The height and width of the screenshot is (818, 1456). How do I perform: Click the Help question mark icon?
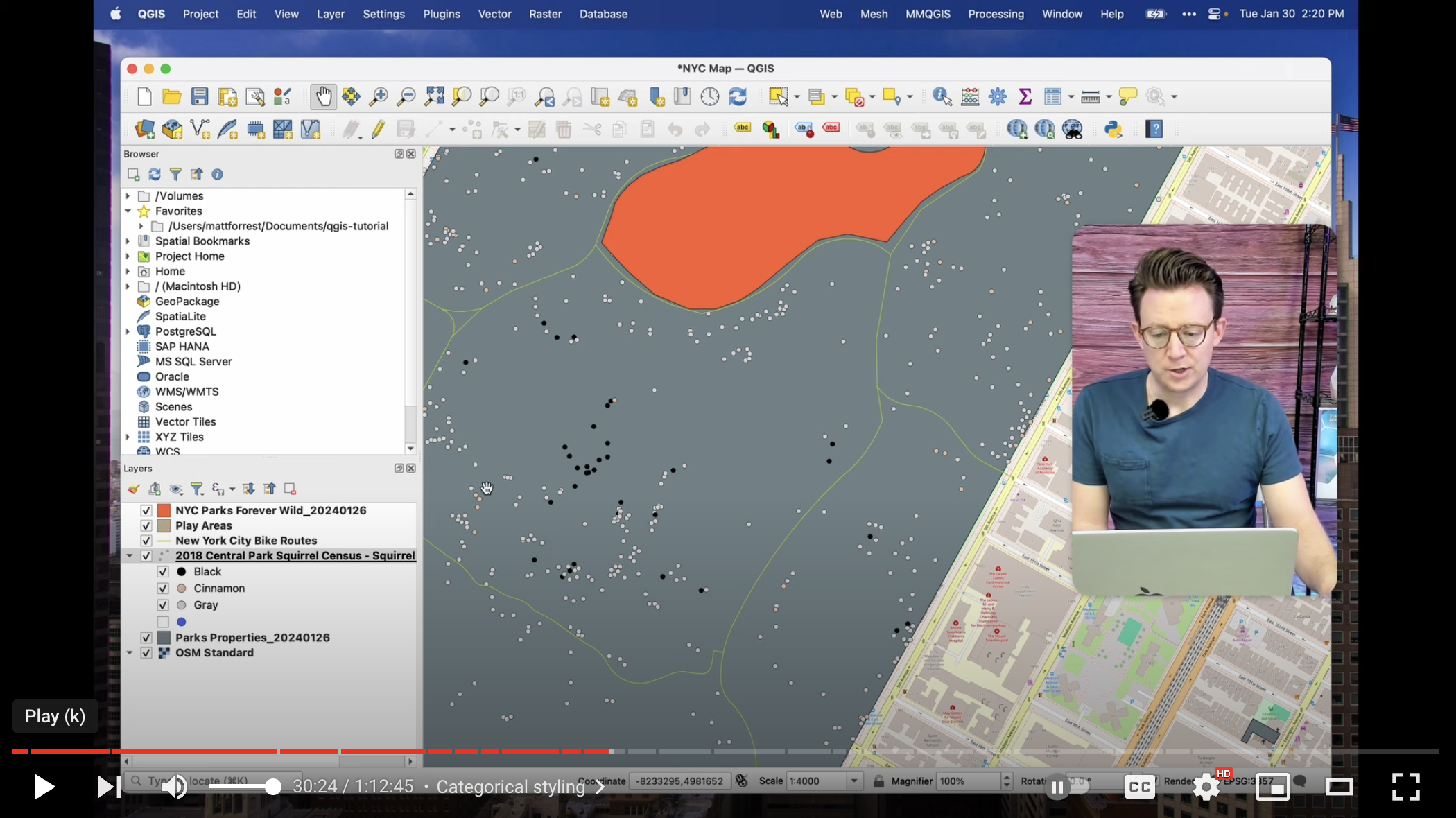1154,129
